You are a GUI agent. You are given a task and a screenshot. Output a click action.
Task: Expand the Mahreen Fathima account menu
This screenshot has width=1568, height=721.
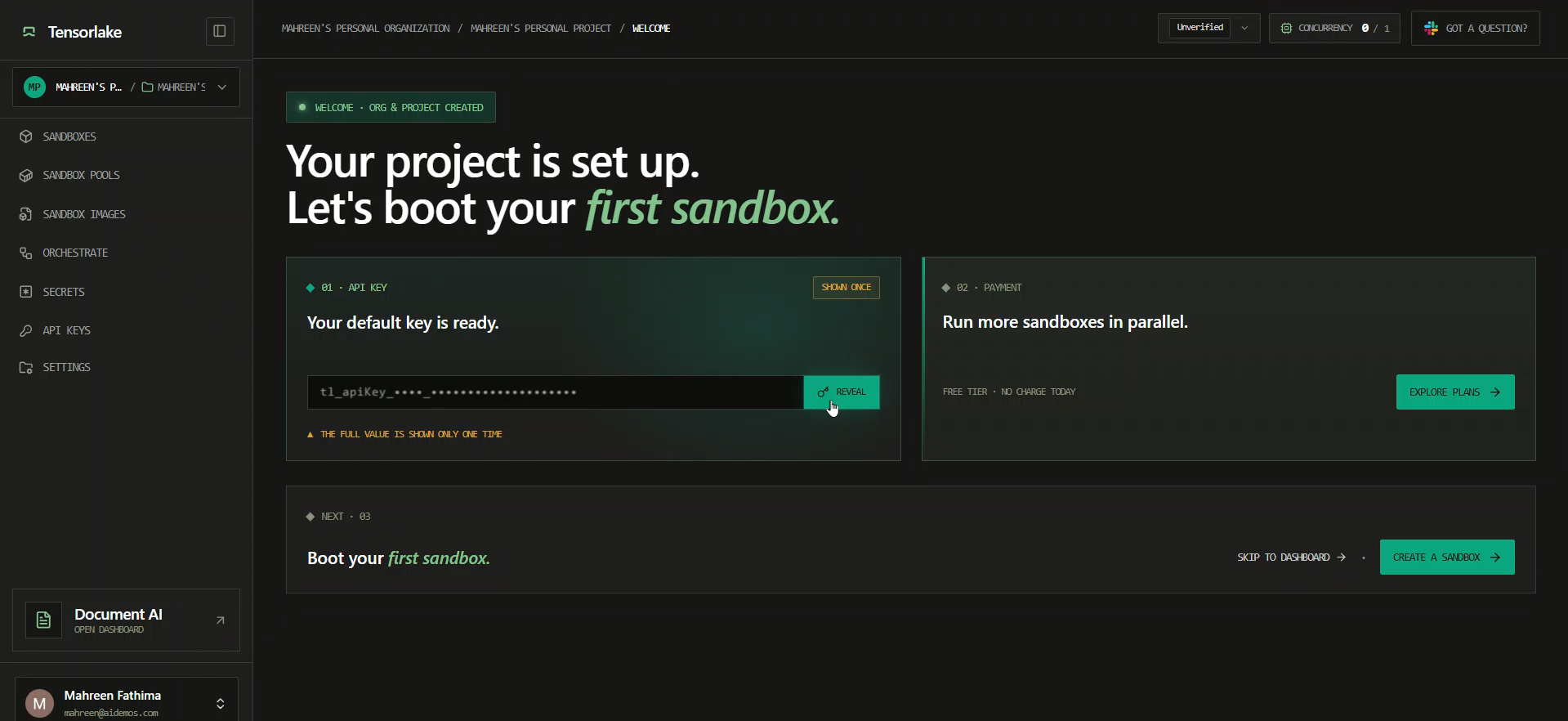[220, 703]
